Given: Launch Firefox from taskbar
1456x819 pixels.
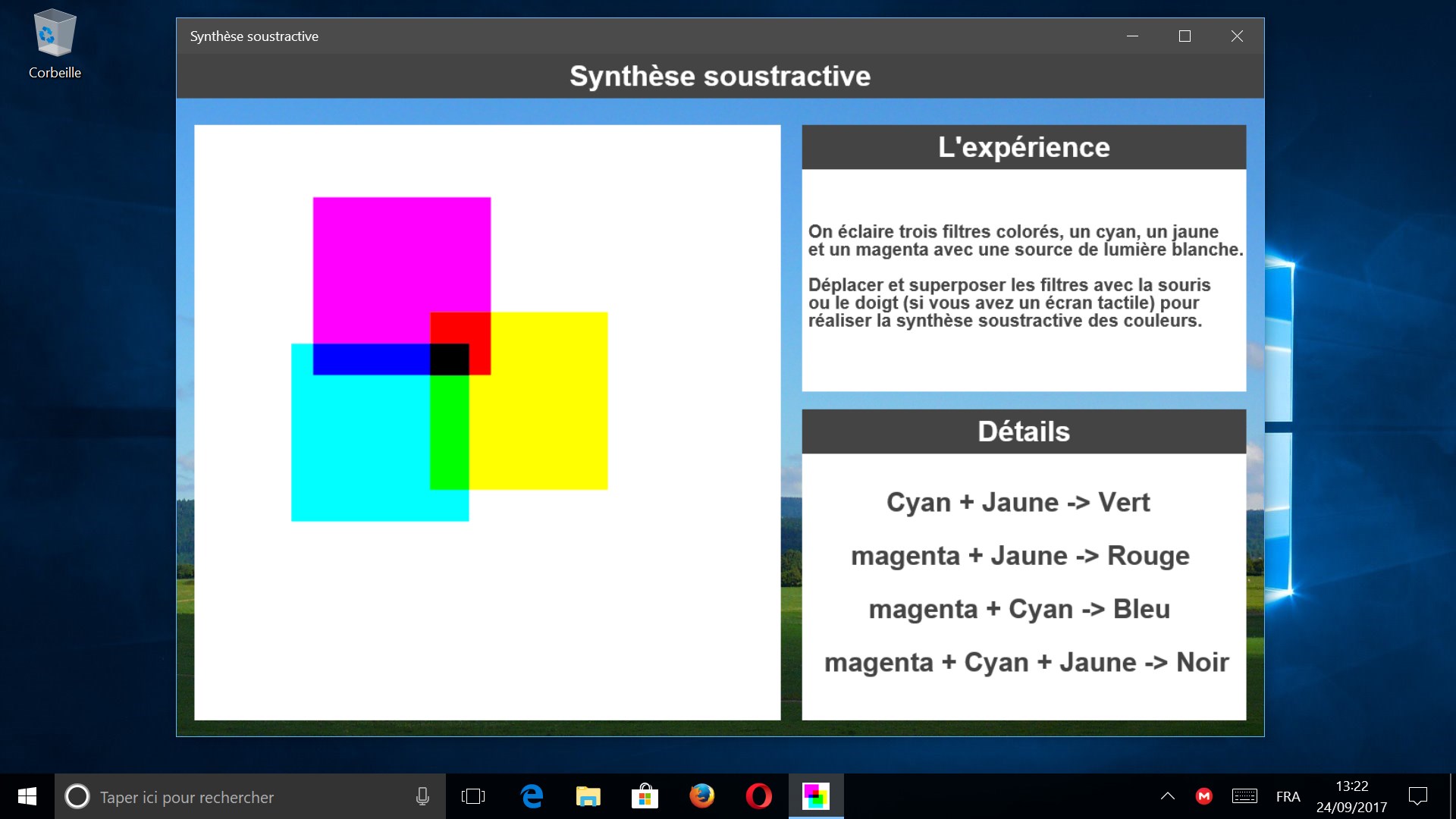Looking at the screenshot, I should 701,796.
